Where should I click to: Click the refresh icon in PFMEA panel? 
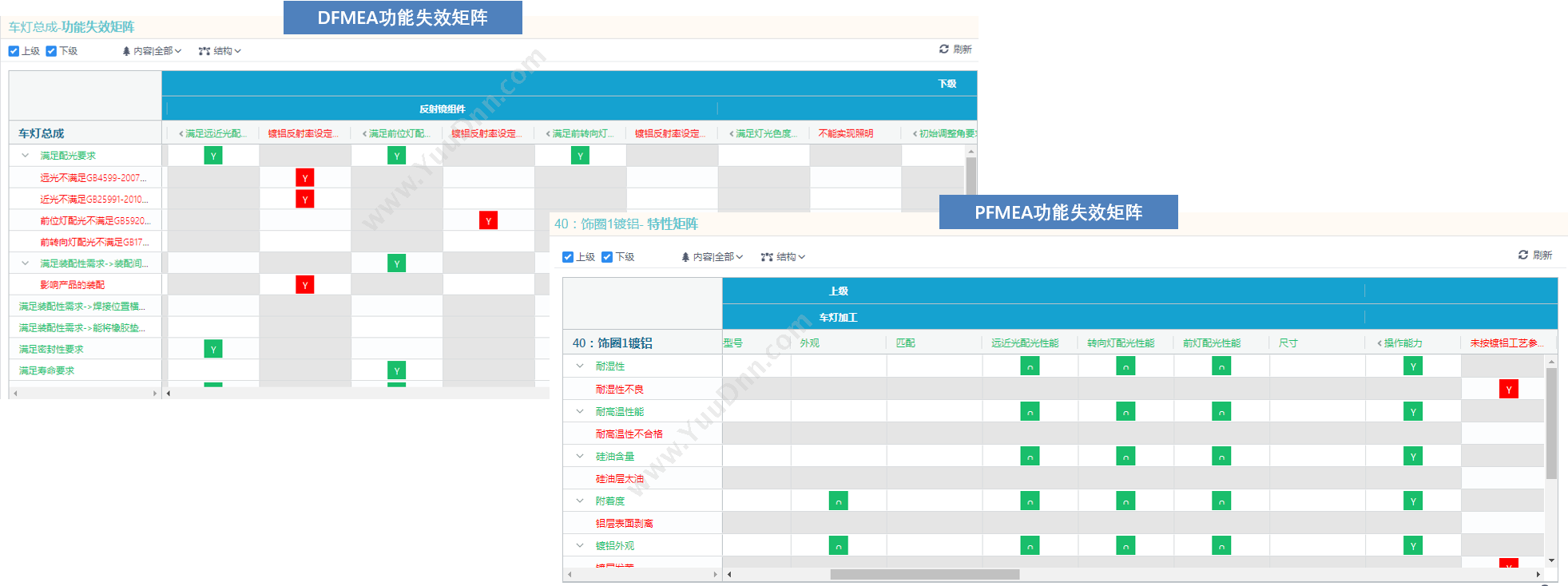1523,255
